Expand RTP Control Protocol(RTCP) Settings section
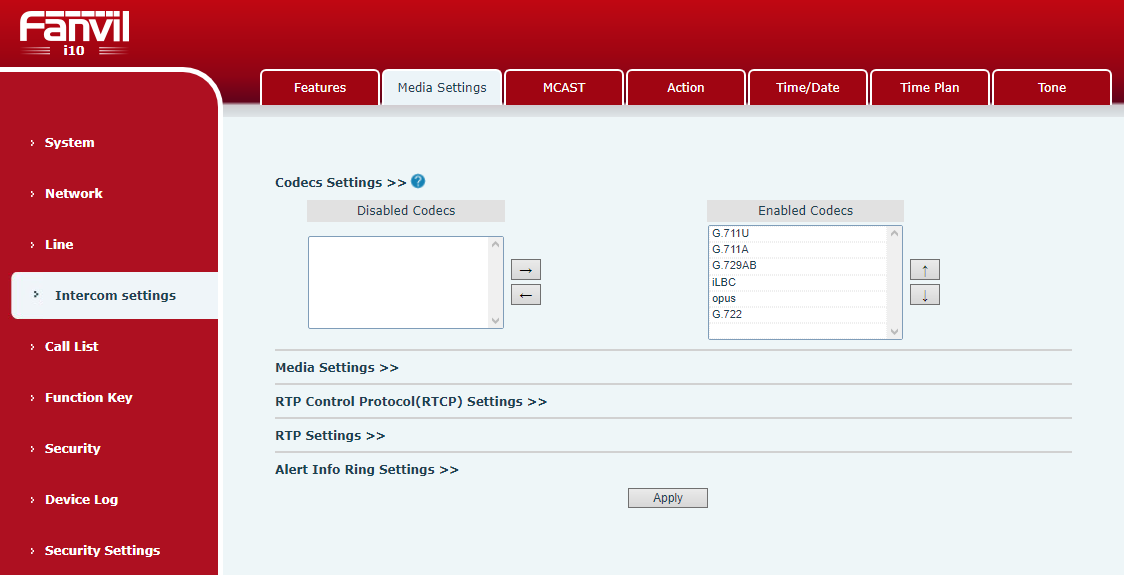 tap(410, 402)
